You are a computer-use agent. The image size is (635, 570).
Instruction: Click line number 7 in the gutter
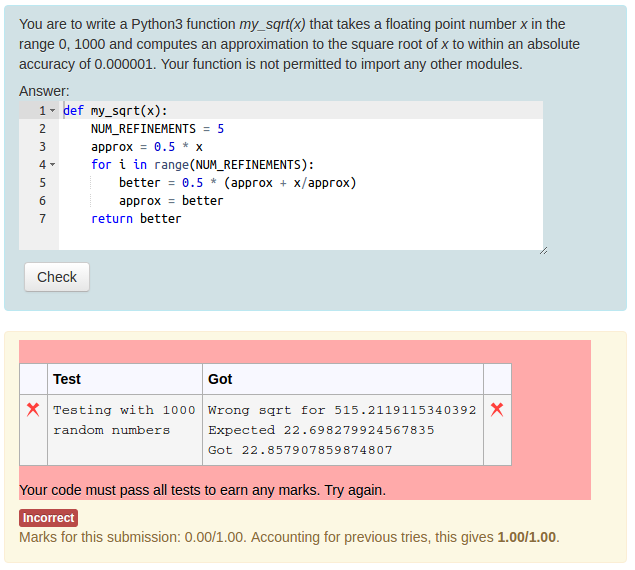pyautogui.click(x=42, y=219)
